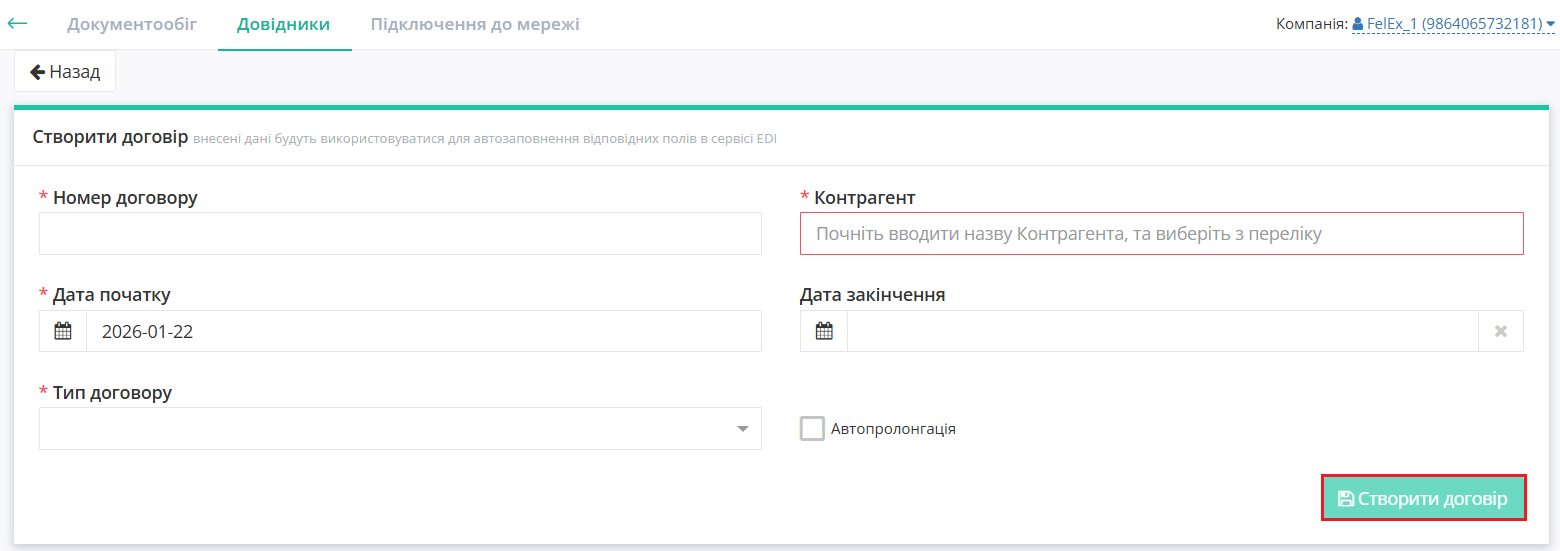Go to Підключення до мережі tab
This screenshot has height=551, width=1560.
point(475,24)
